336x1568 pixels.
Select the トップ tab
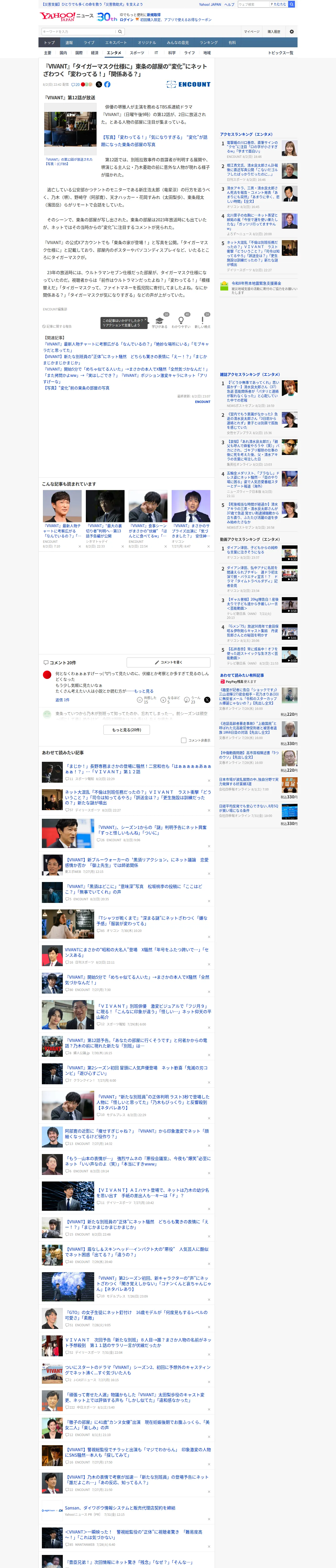[49, 43]
